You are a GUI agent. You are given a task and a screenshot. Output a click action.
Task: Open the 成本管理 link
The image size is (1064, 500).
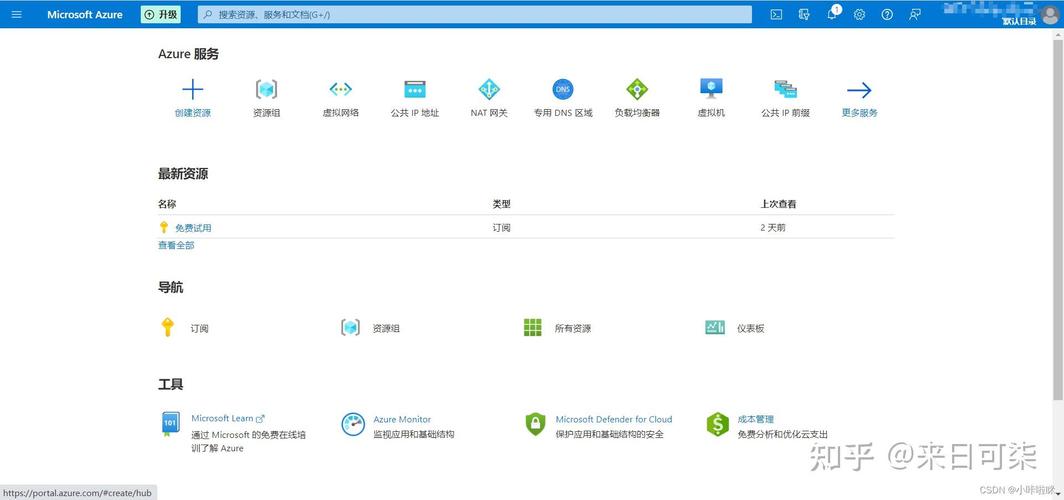coord(756,420)
